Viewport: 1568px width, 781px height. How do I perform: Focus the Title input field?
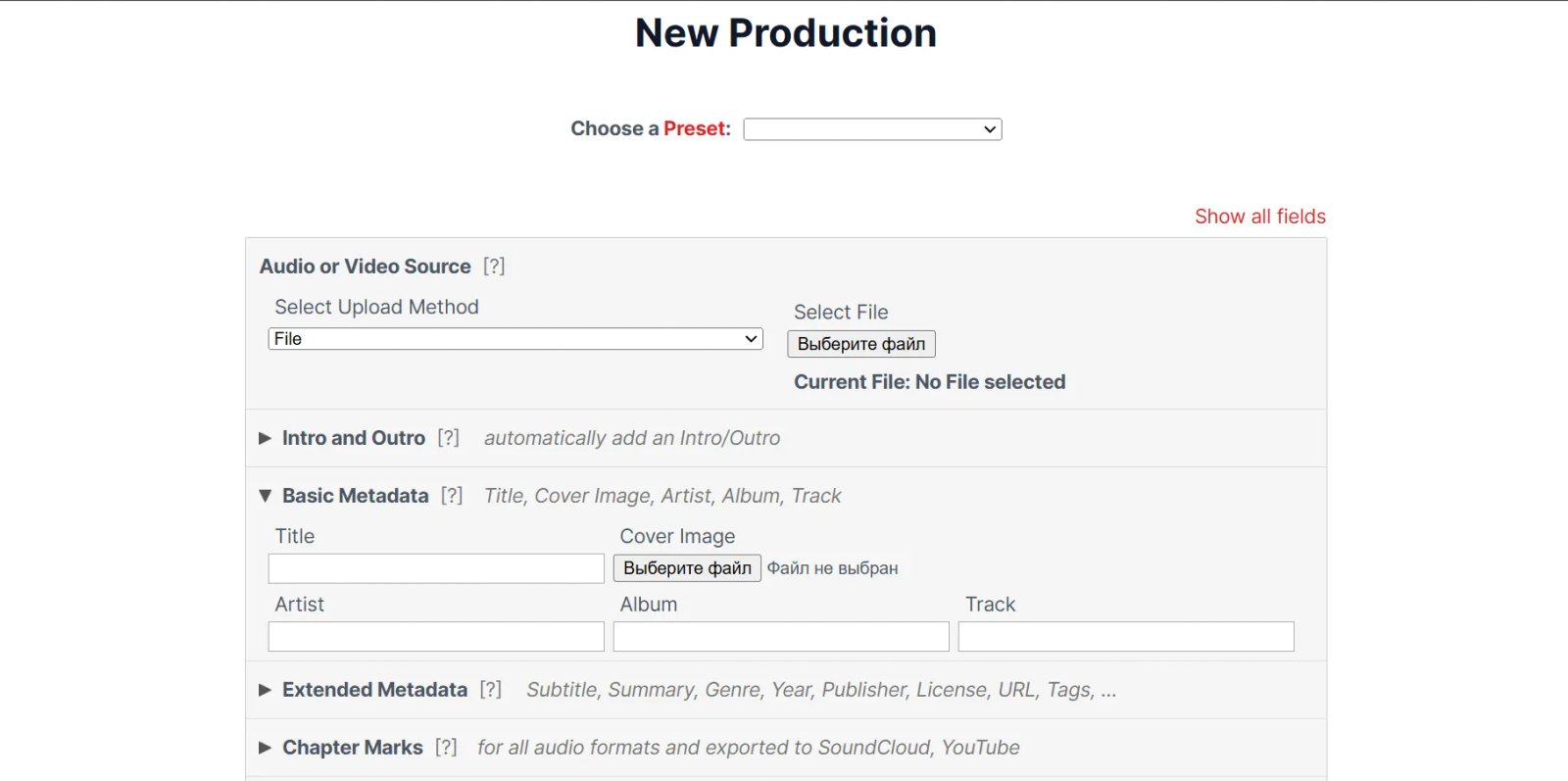click(x=436, y=568)
